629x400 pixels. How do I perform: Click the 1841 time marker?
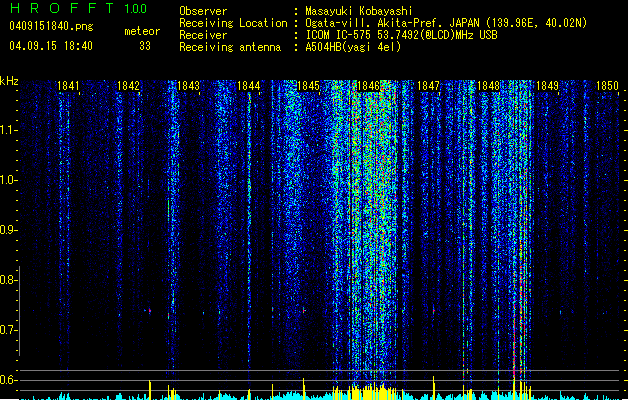[68, 86]
